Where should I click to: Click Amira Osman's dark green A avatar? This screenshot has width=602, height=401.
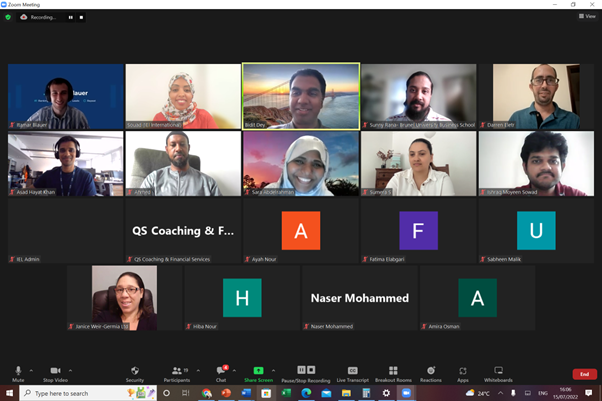478,298
